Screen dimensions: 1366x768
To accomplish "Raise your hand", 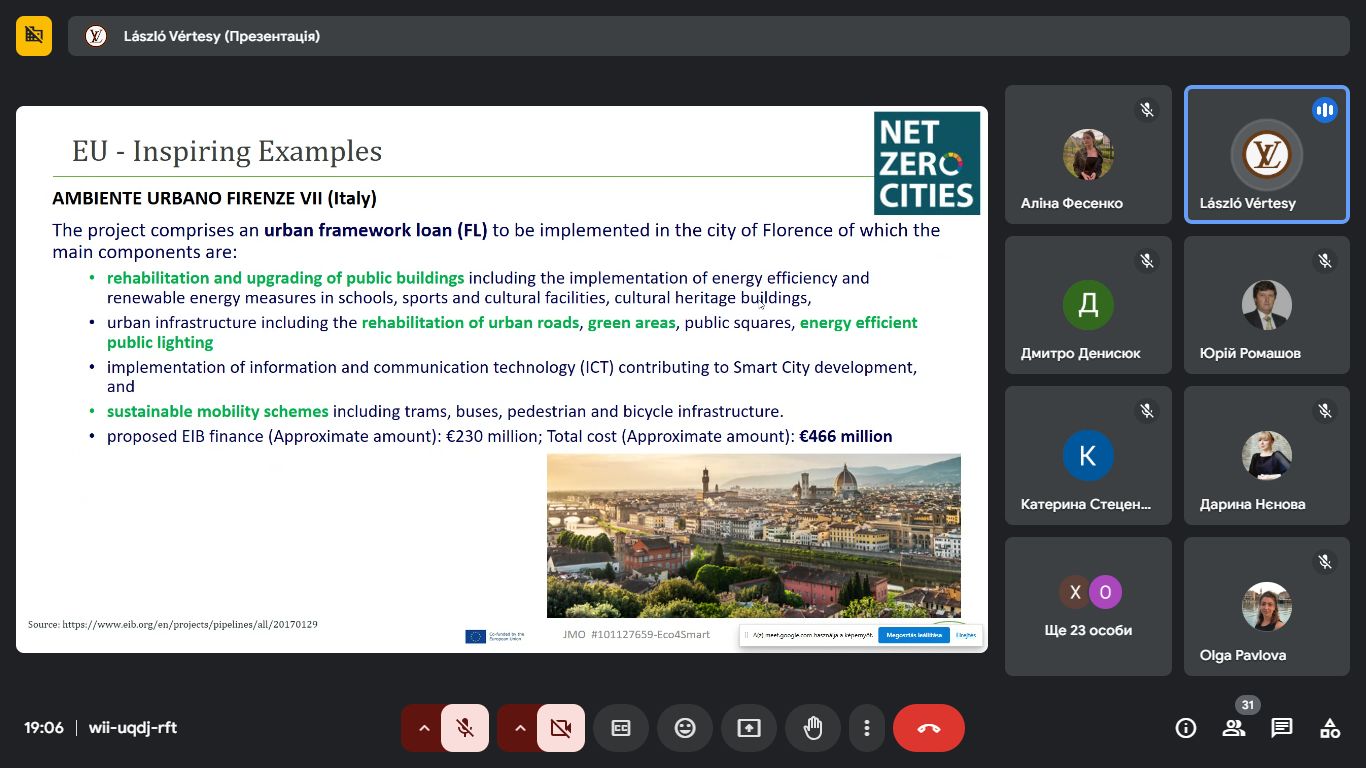I will [813, 728].
